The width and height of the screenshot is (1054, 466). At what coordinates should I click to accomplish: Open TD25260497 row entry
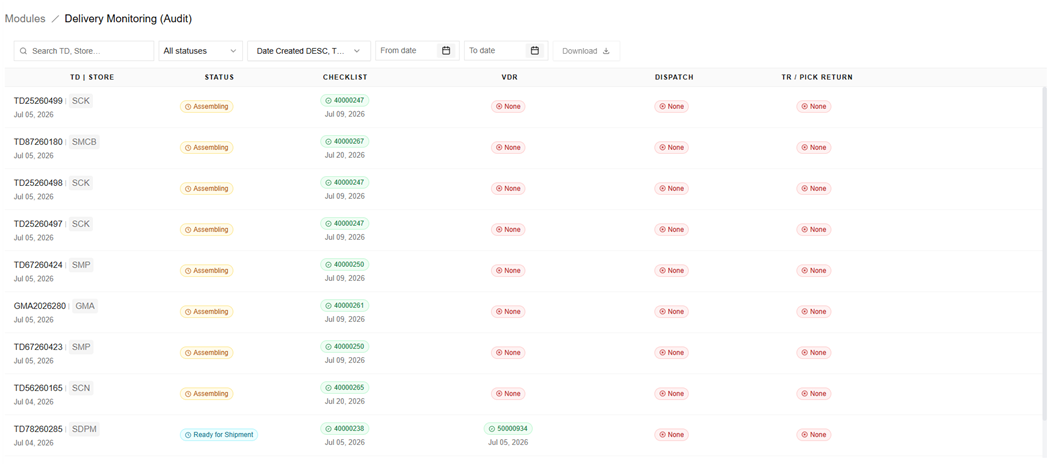pos(38,224)
